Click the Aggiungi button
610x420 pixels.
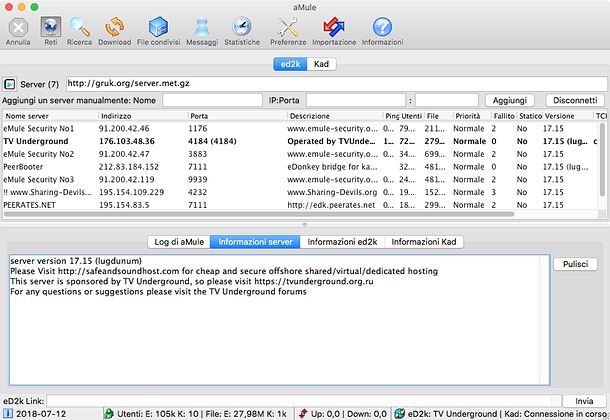tap(510, 100)
